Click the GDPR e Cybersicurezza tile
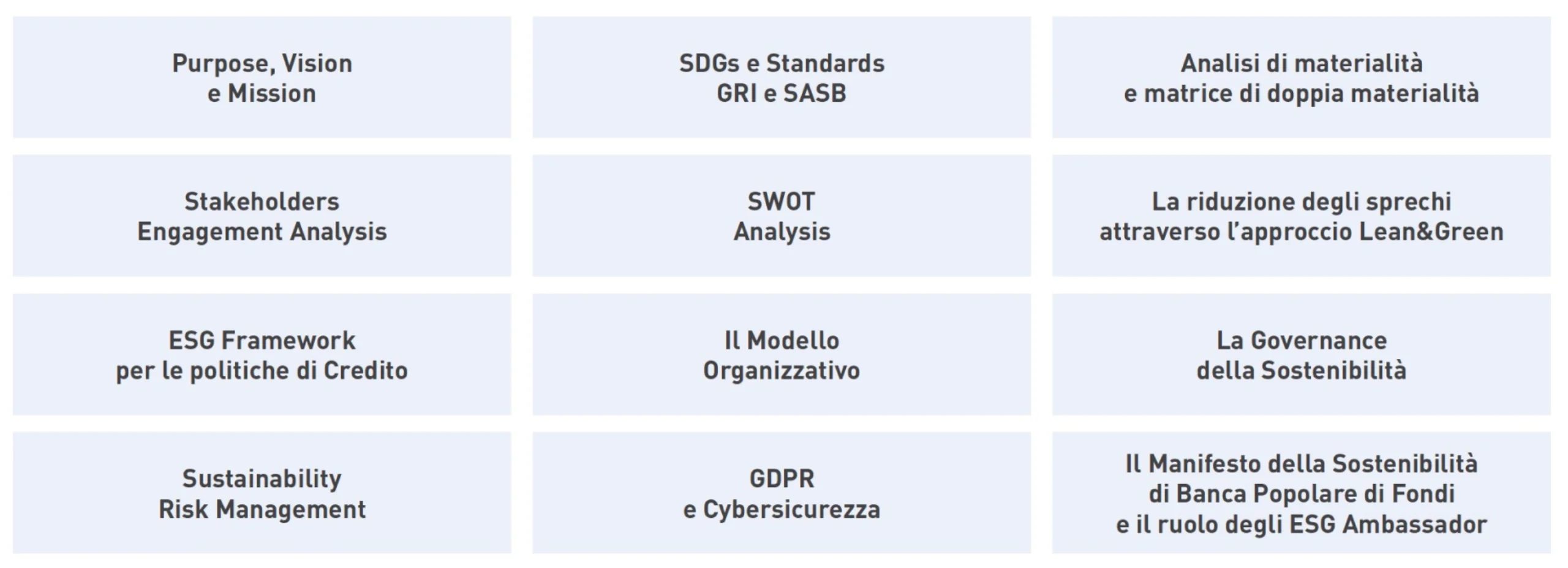The width and height of the screenshot is (1568, 568). 782,493
